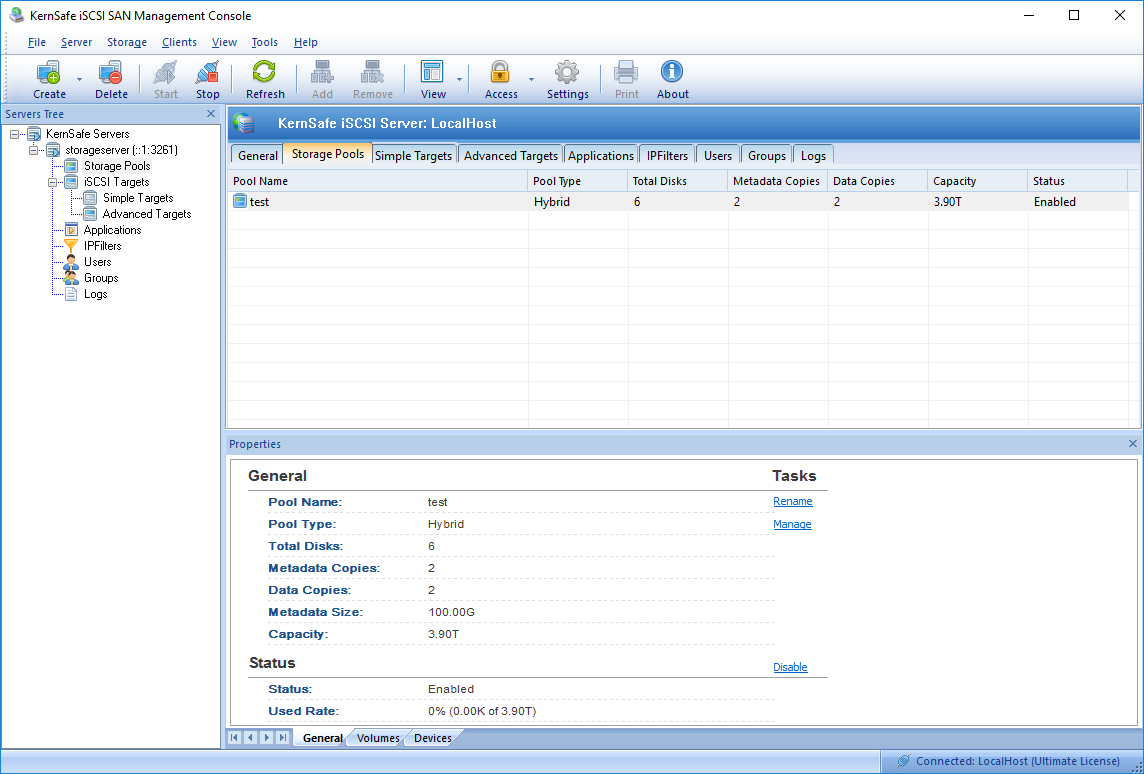Switch to the Volumes tab at the bottom

point(377,738)
